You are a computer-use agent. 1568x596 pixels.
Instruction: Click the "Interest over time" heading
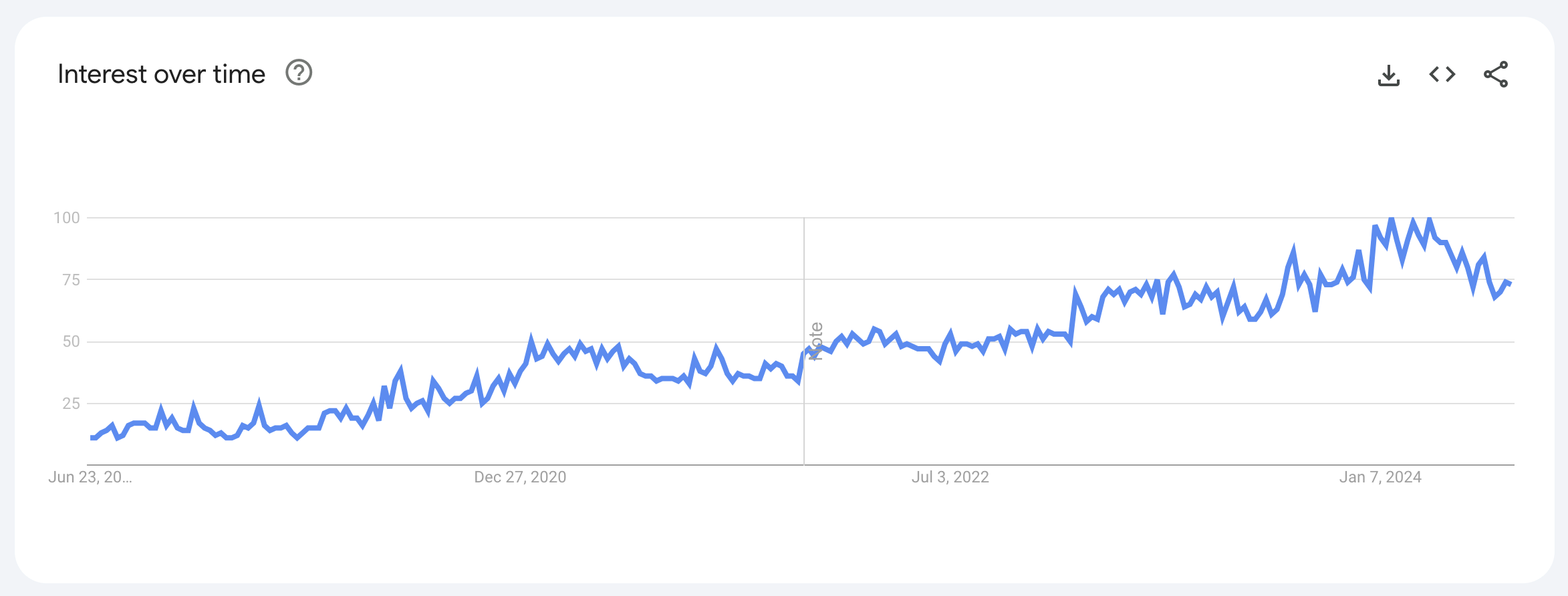pos(161,74)
